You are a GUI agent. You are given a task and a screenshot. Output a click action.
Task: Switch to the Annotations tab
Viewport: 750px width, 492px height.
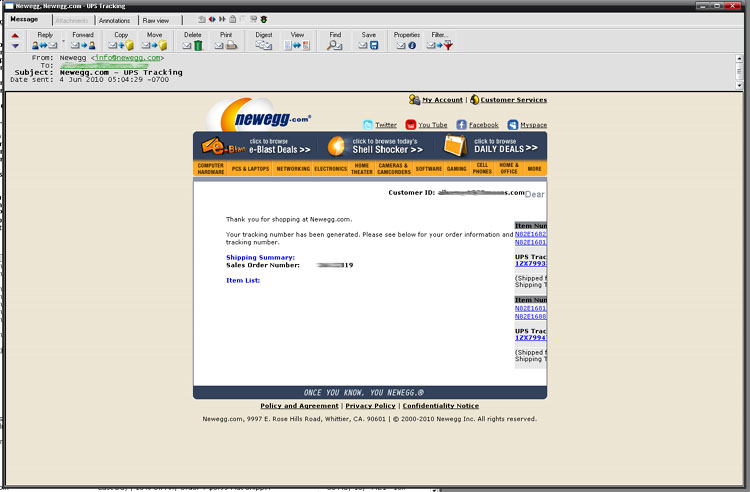pos(114,21)
